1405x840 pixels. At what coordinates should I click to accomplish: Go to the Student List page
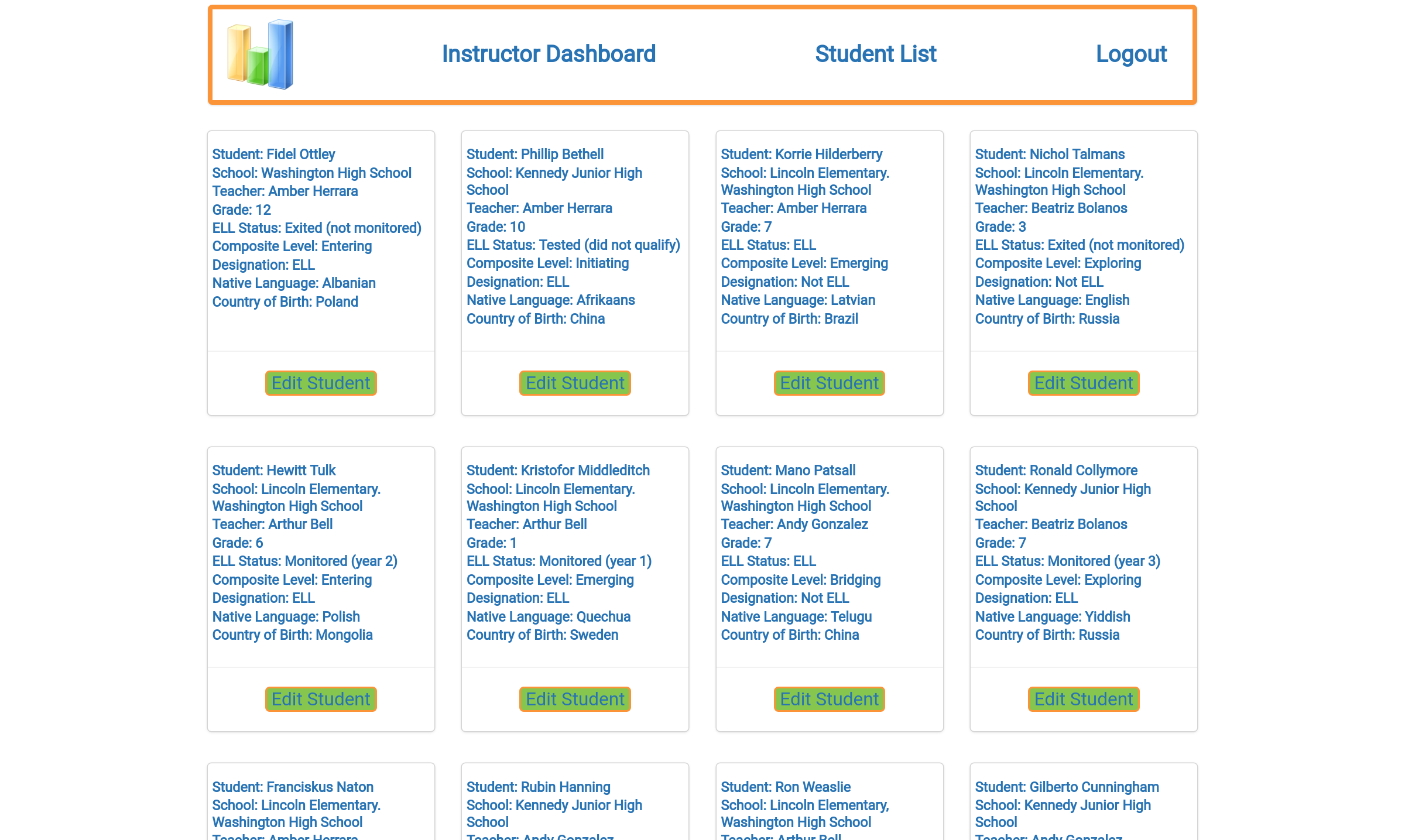click(x=875, y=54)
